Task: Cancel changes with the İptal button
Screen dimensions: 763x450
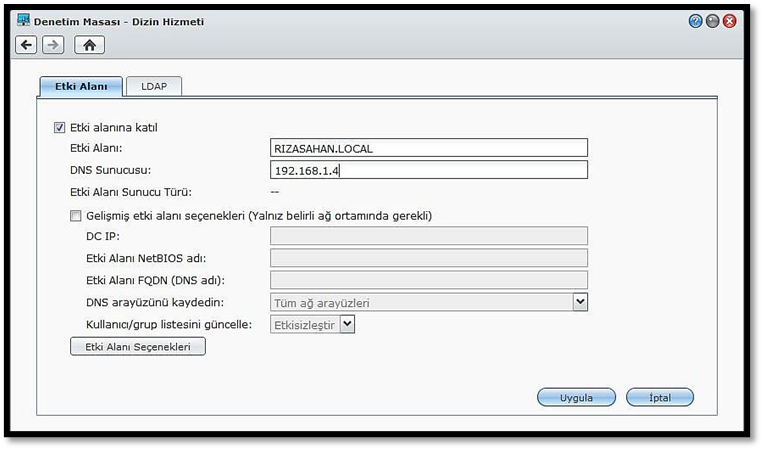Action: pyautogui.click(x=659, y=397)
